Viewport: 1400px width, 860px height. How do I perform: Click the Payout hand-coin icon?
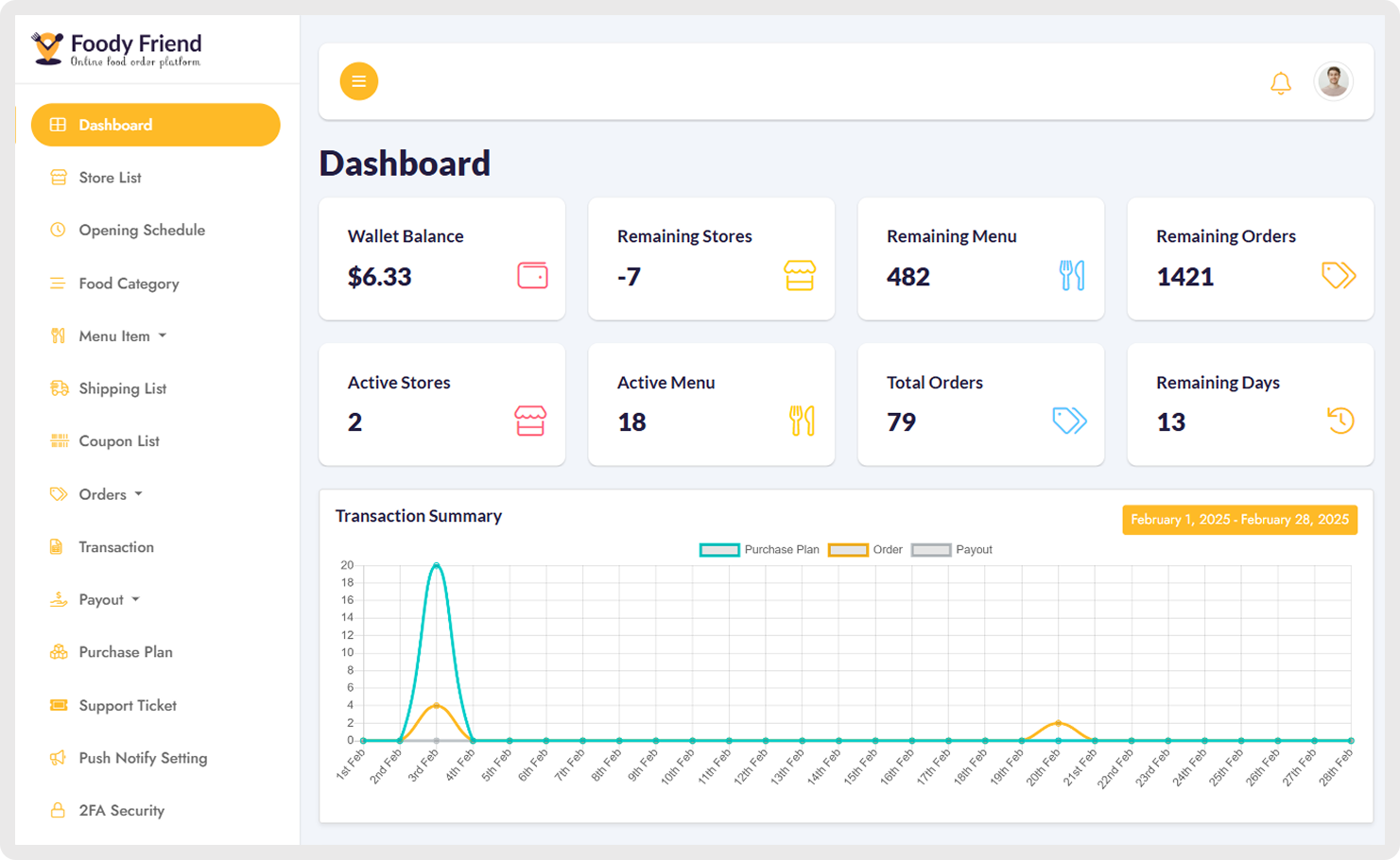tap(59, 599)
